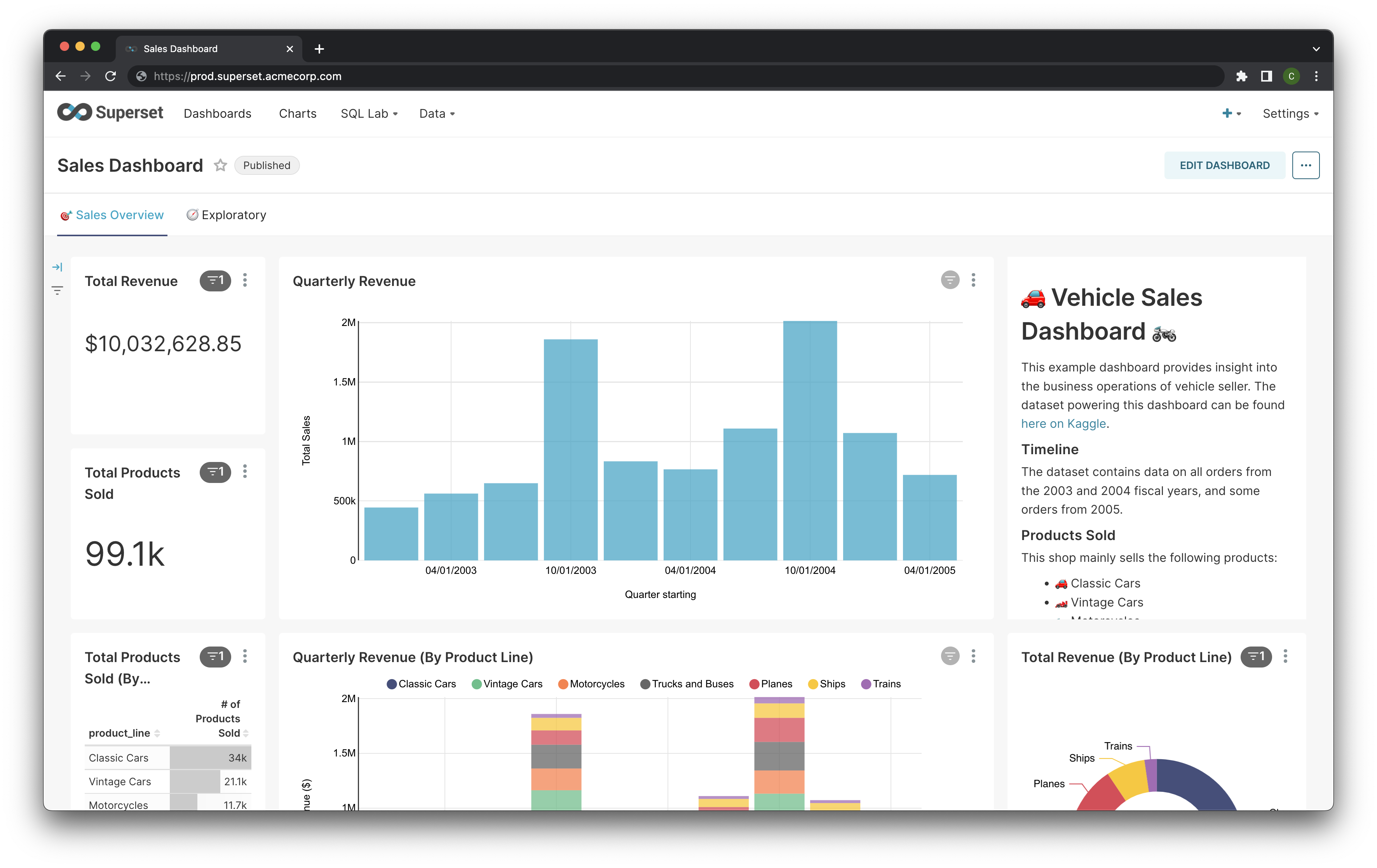The width and height of the screenshot is (1377, 868).
Task: Open the dashboard three-dots actions menu
Action: pyautogui.click(x=1306, y=165)
